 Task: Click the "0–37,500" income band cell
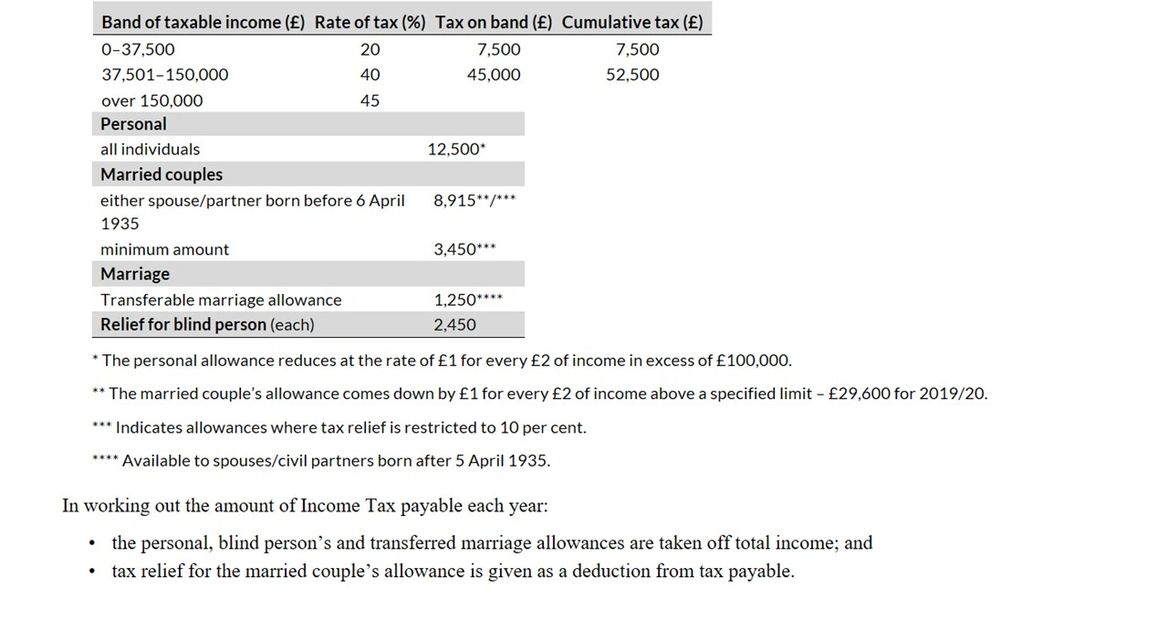point(138,49)
